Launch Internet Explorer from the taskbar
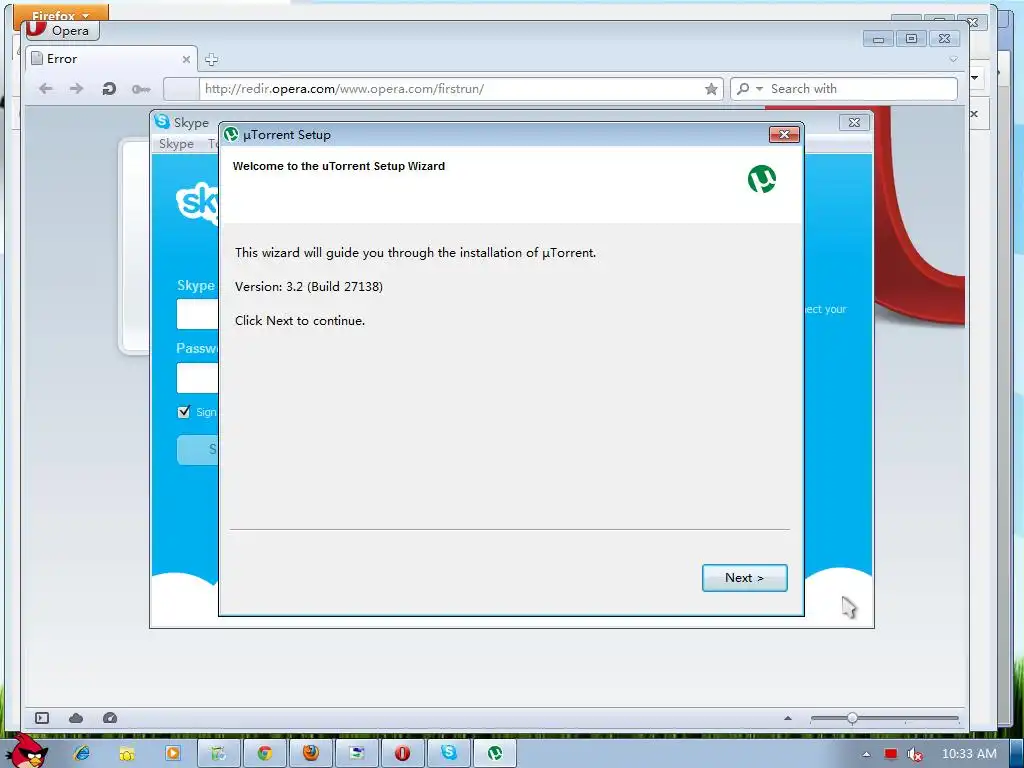The width and height of the screenshot is (1024, 768). tap(82, 753)
